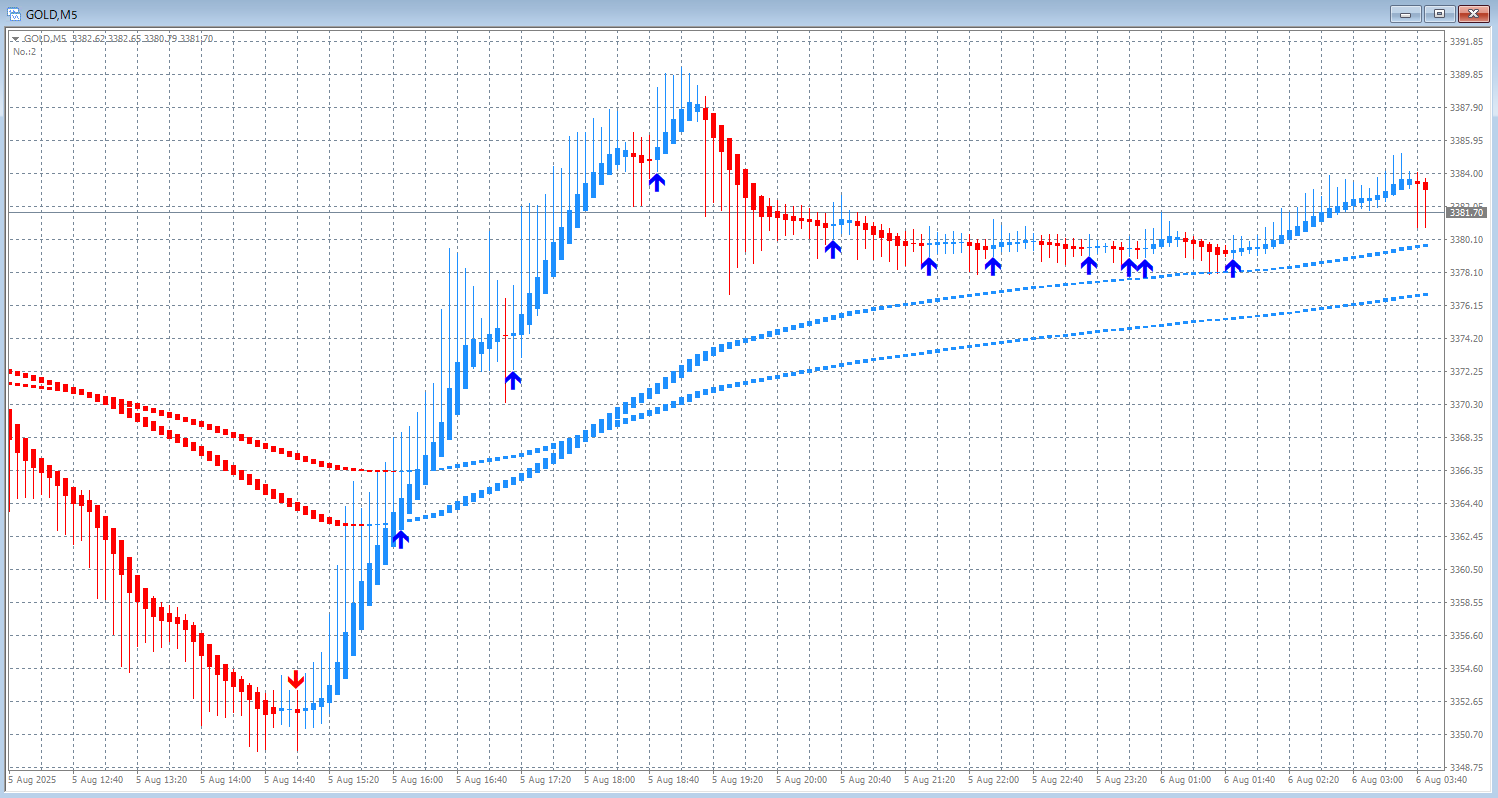
Task: Expand the triangle dropdown beside chart symbol label
Action: 15,39
